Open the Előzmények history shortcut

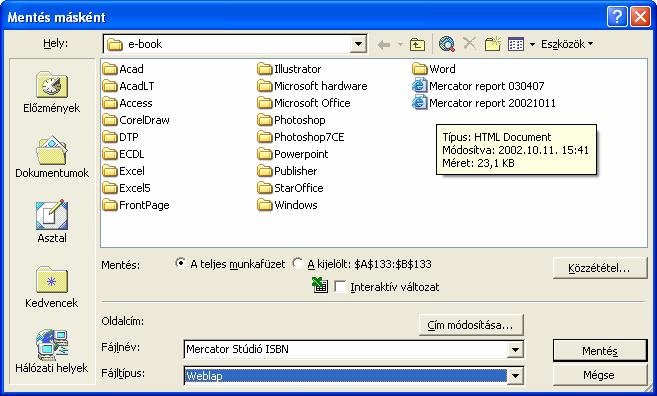(x=52, y=93)
